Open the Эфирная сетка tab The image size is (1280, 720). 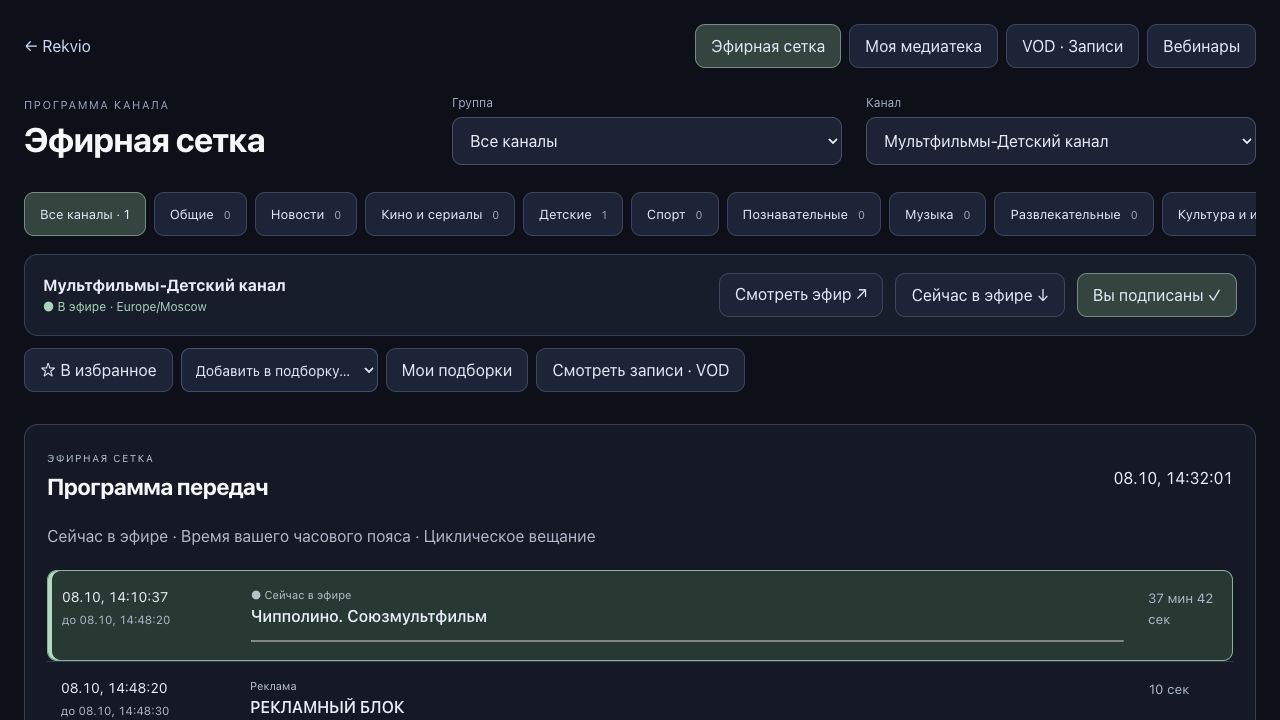768,46
